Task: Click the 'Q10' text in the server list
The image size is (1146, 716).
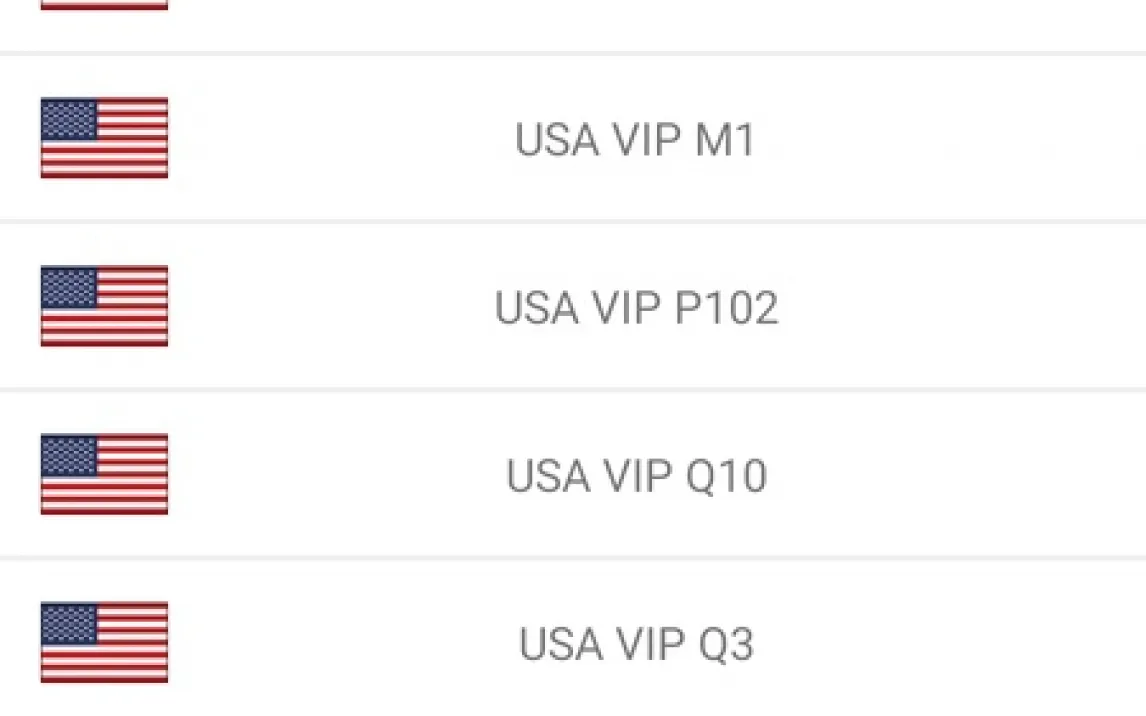Action: click(726, 476)
